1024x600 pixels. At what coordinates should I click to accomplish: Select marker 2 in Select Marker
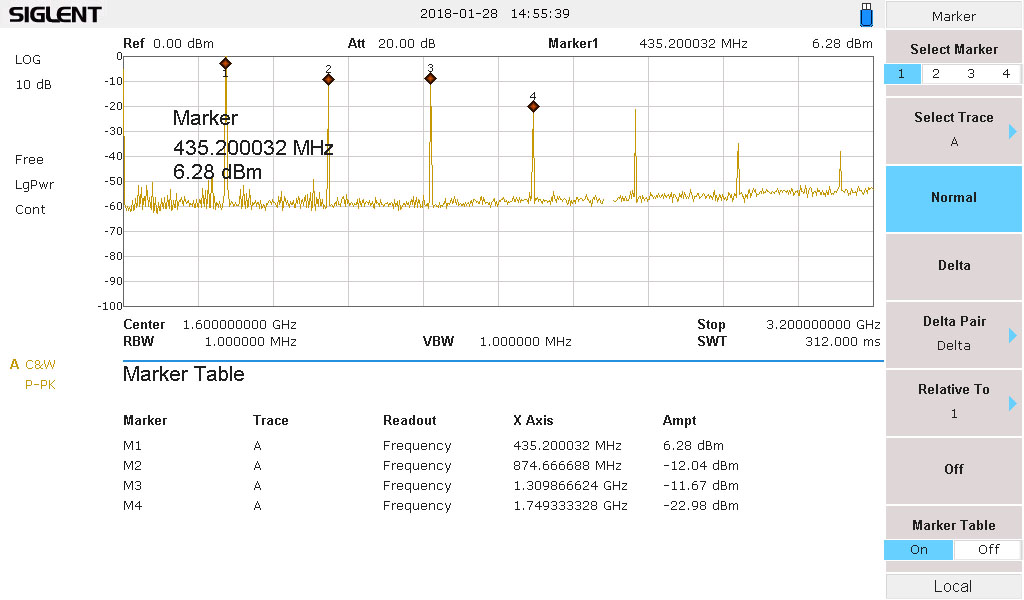point(936,74)
